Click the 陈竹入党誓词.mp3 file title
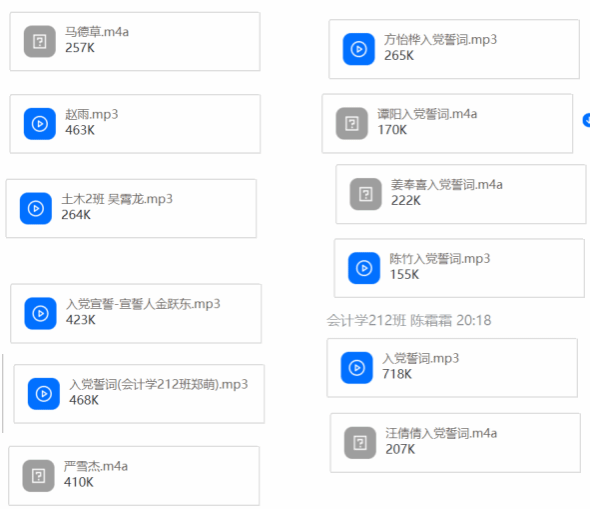This screenshot has width=590, height=509. (439, 259)
